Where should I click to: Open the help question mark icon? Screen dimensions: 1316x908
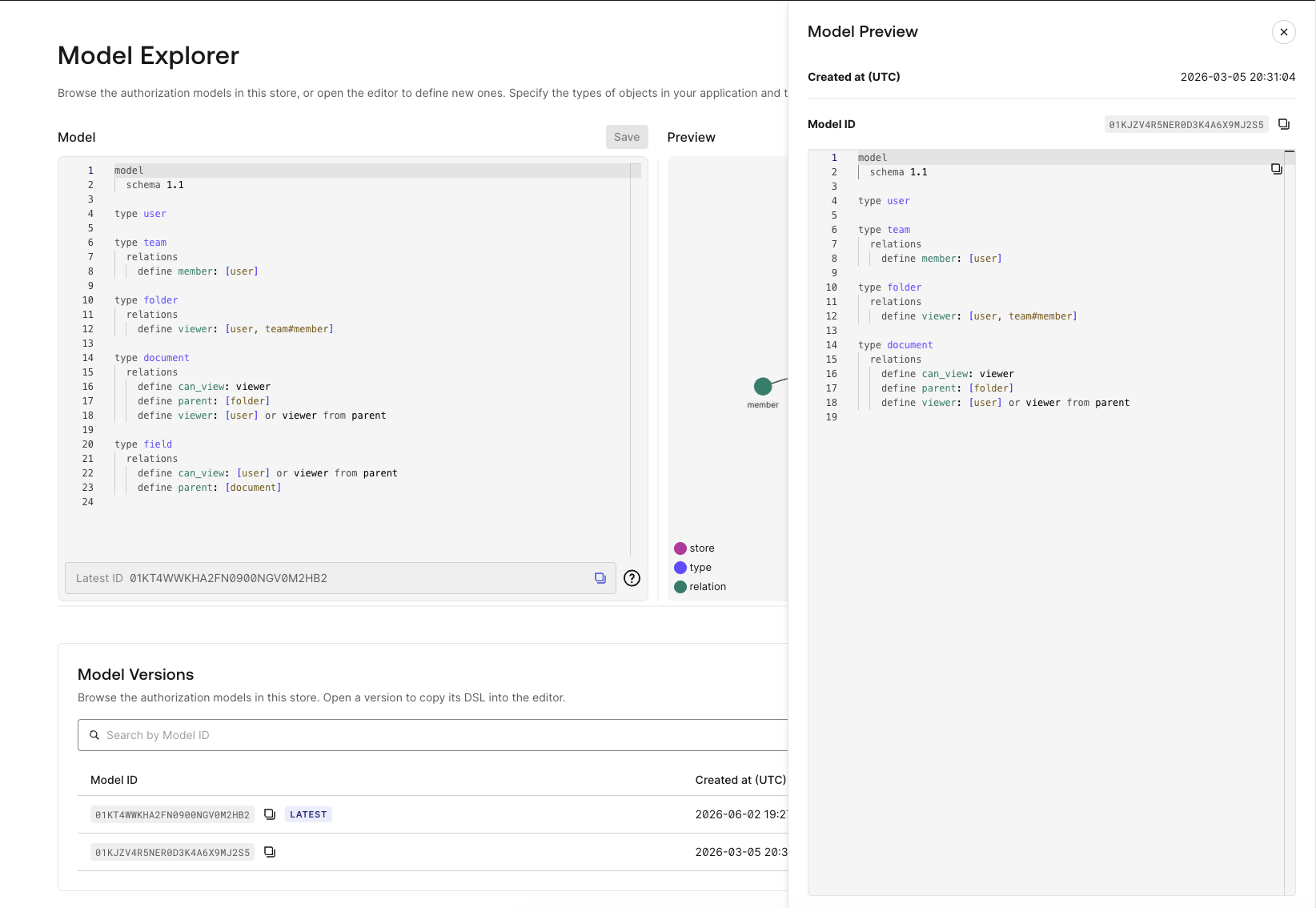632,578
